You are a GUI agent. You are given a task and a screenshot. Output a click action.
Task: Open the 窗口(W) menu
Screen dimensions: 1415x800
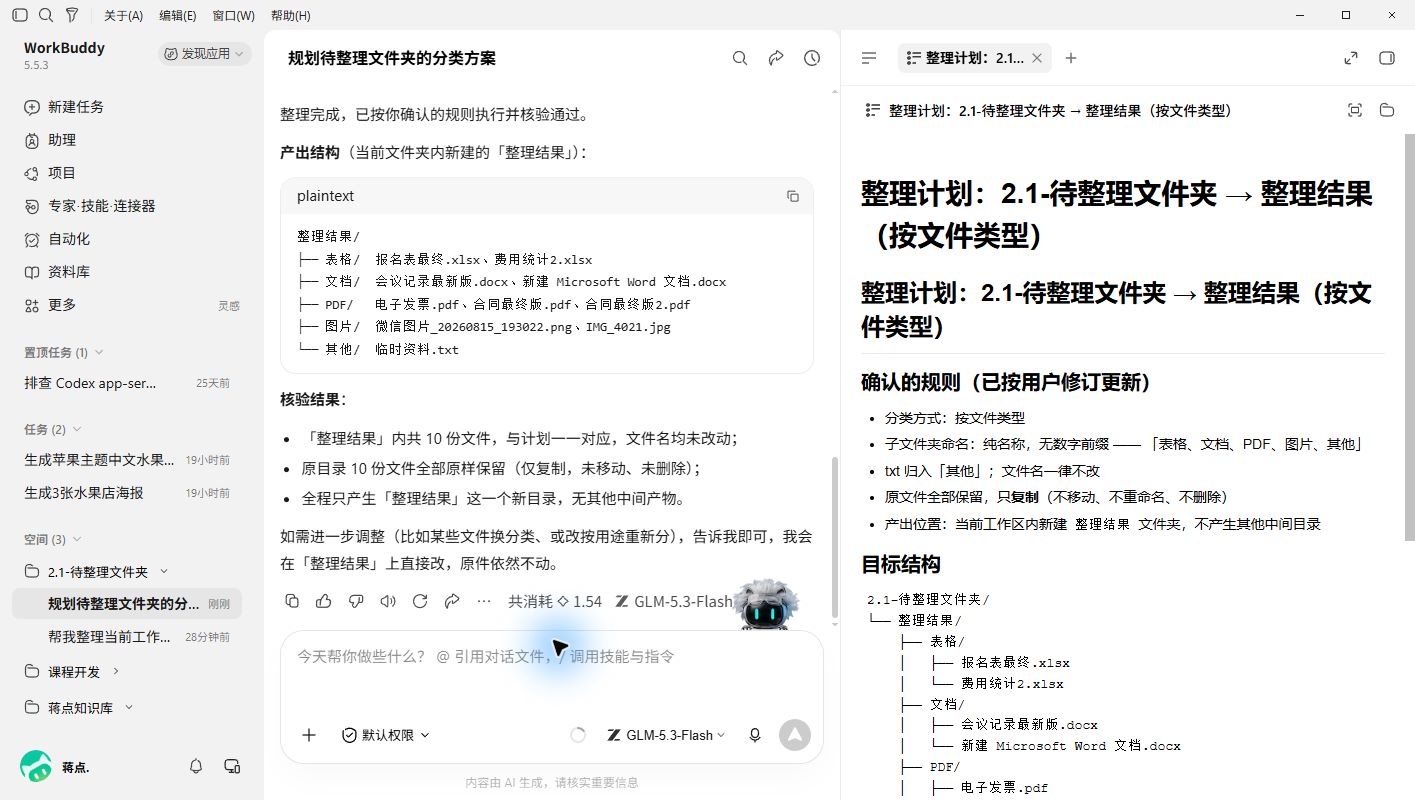234,15
